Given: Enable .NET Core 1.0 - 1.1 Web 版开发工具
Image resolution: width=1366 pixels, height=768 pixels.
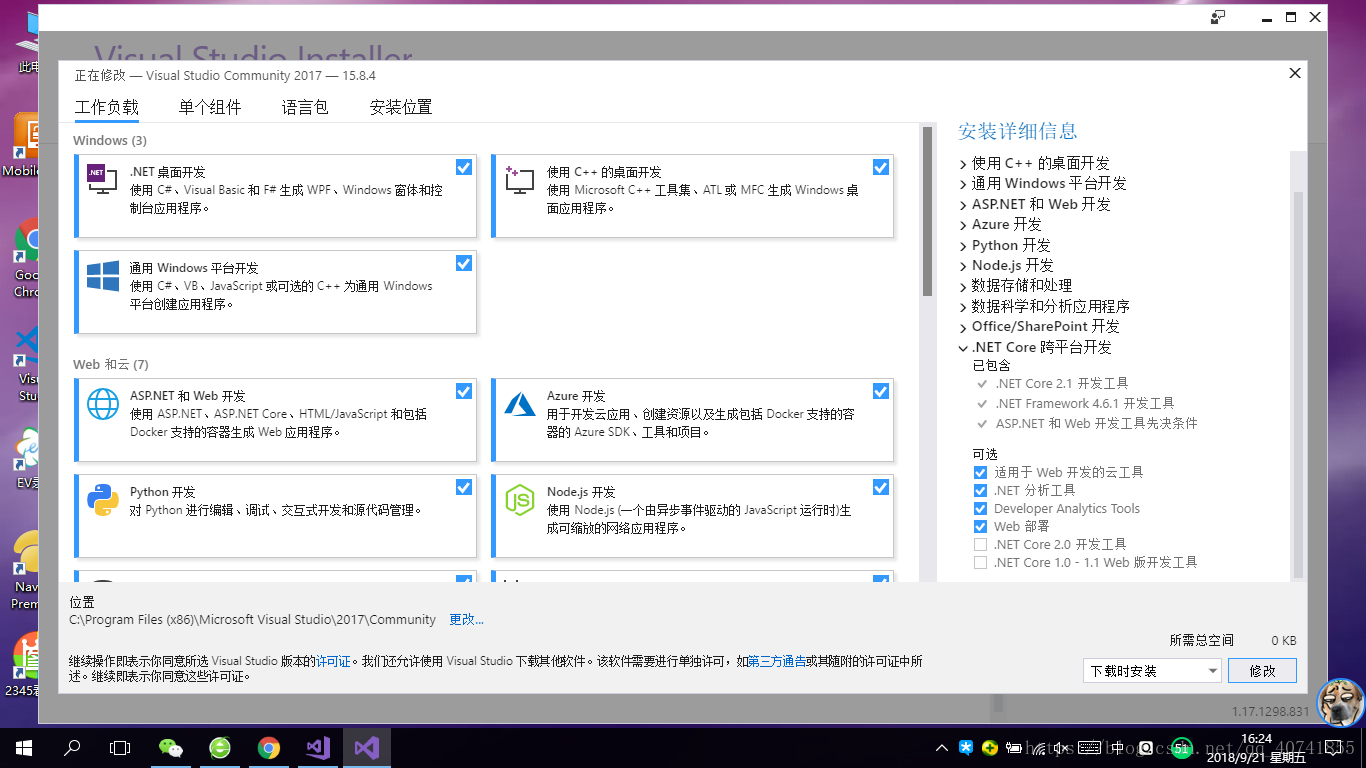Looking at the screenshot, I should [x=980, y=562].
